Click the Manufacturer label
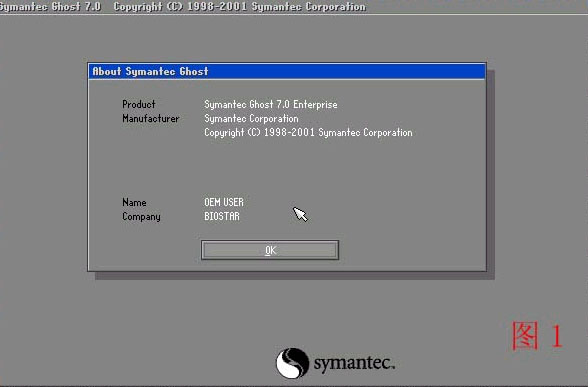This screenshot has width=588, height=387. (x=151, y=118)
